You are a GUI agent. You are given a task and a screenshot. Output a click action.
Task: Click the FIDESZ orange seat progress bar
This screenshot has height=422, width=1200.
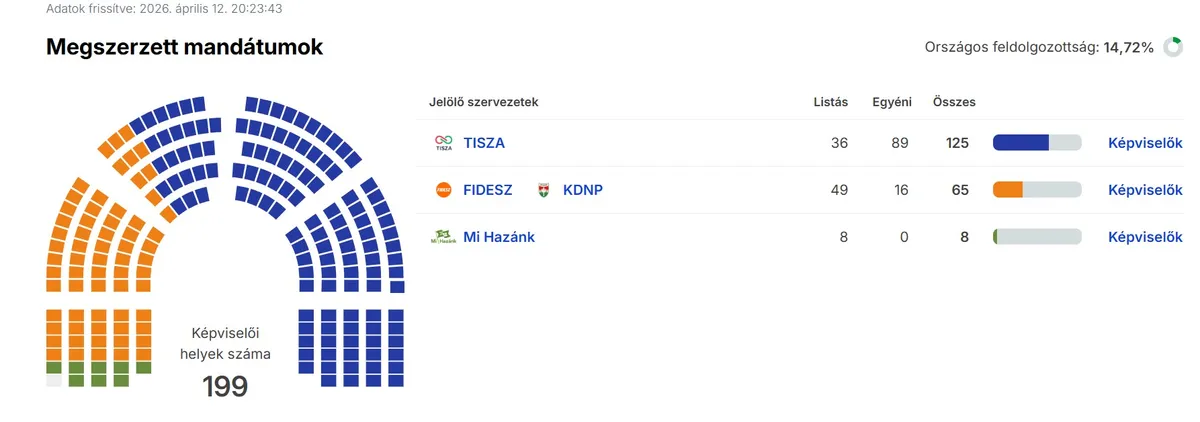[1036, 190]
